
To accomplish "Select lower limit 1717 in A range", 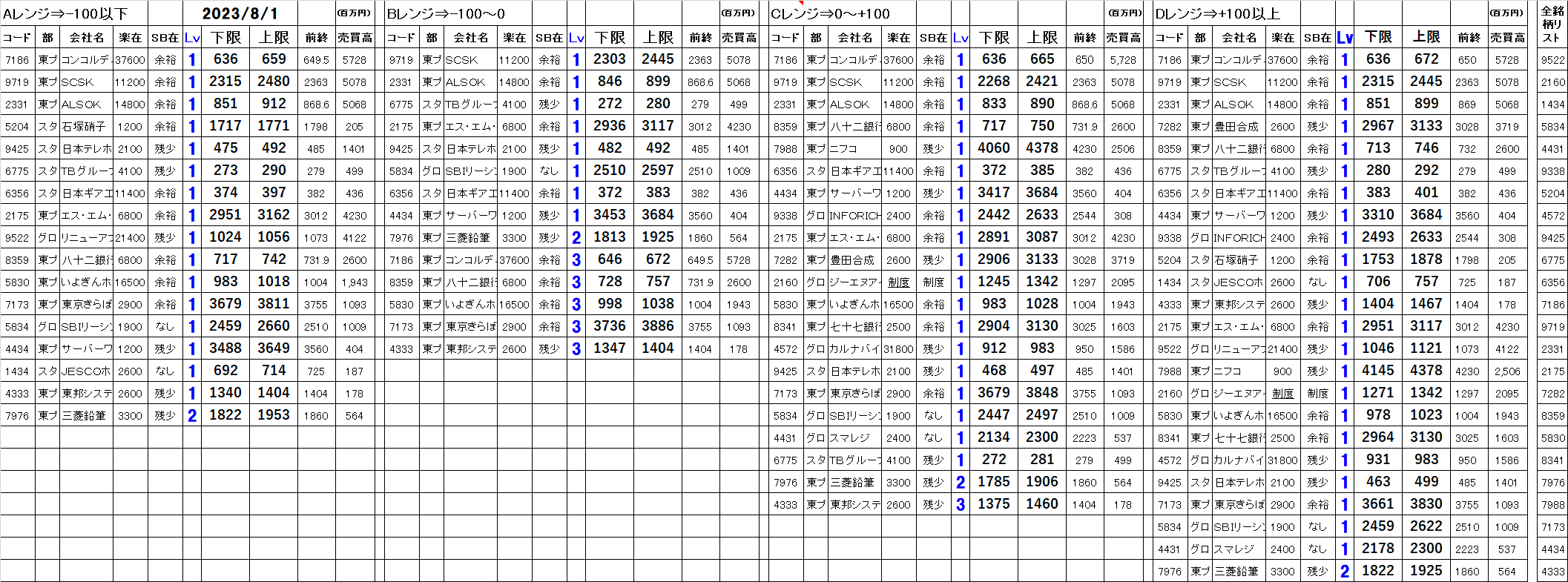I will (x=225, y=126).
